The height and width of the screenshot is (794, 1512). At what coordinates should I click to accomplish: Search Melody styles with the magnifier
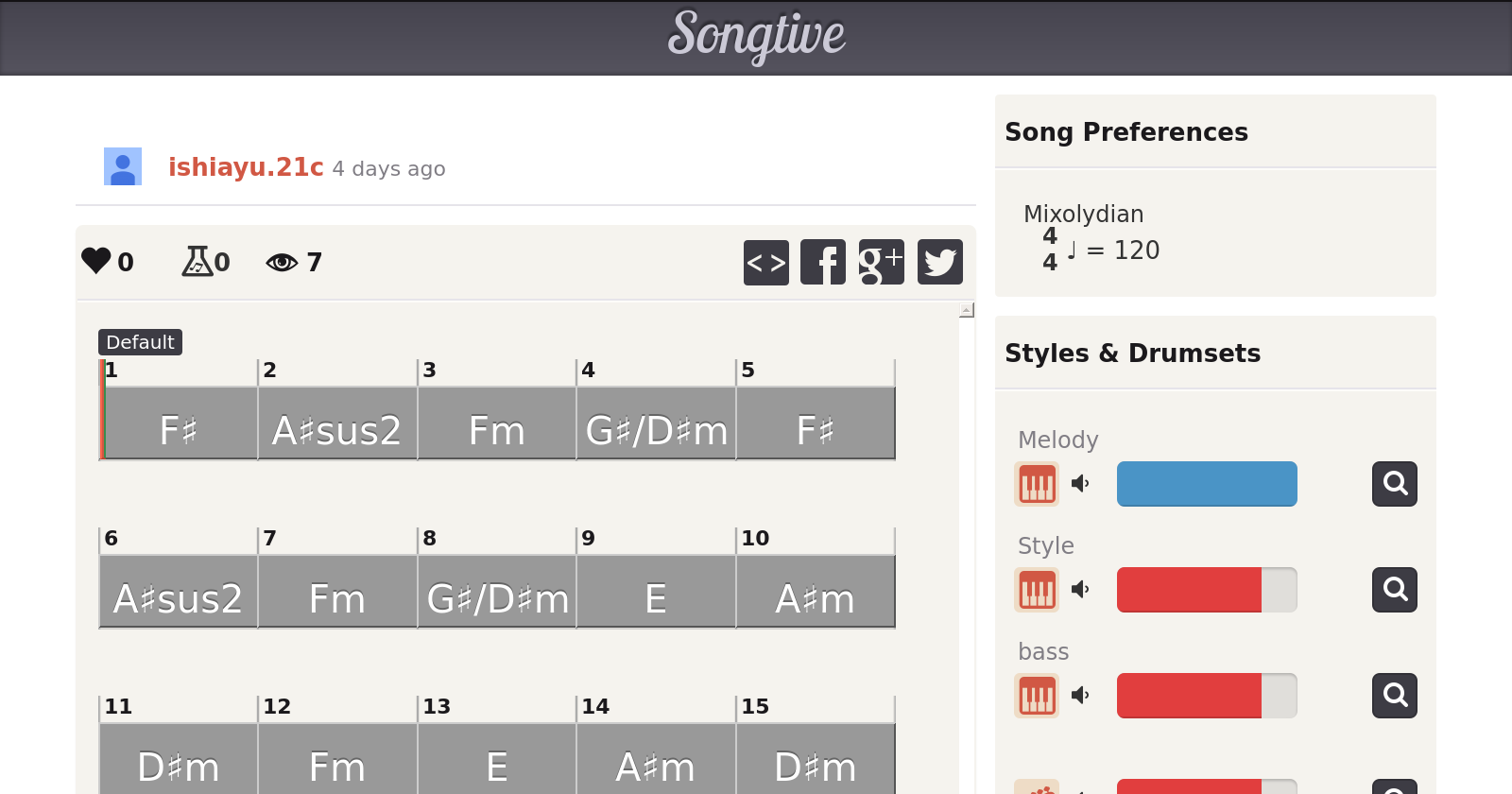(1394, 484)
